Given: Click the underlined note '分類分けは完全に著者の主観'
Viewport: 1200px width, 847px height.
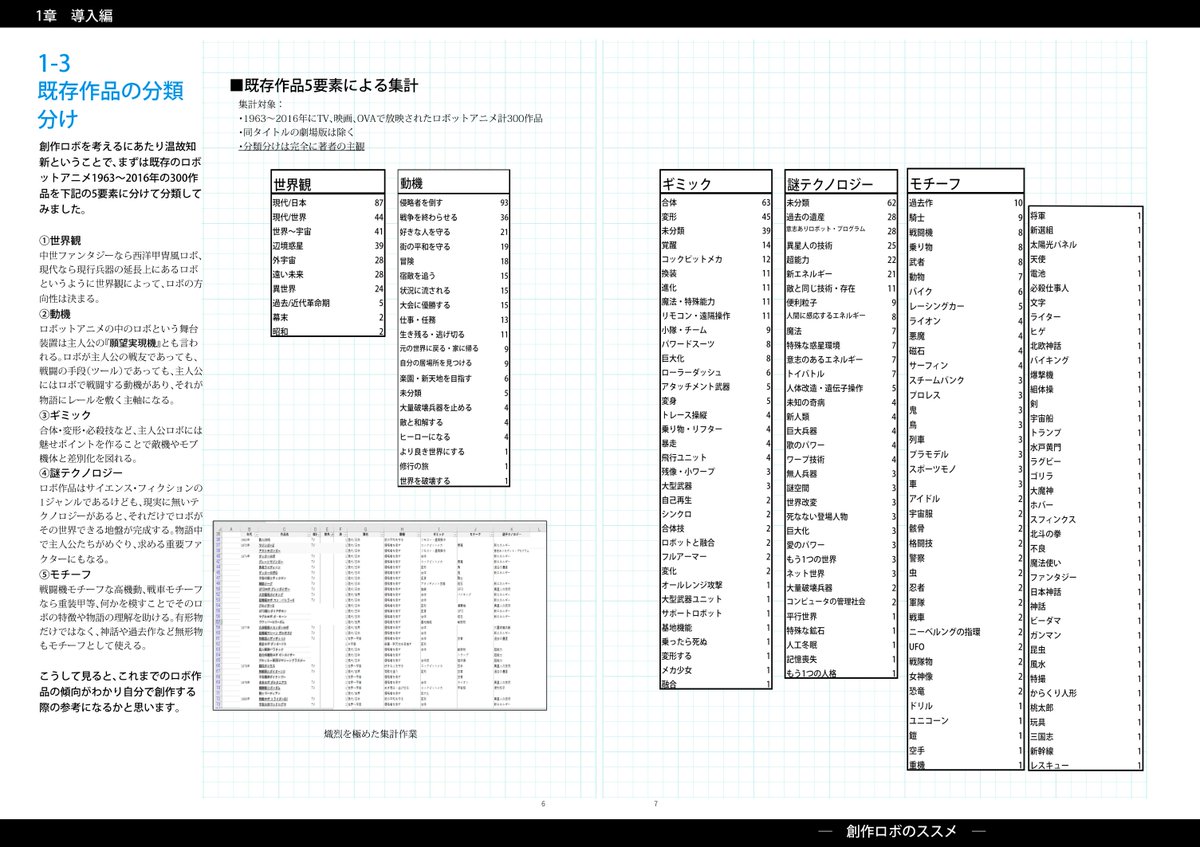Looking at the screenshot, I should (x=304, y=146).
